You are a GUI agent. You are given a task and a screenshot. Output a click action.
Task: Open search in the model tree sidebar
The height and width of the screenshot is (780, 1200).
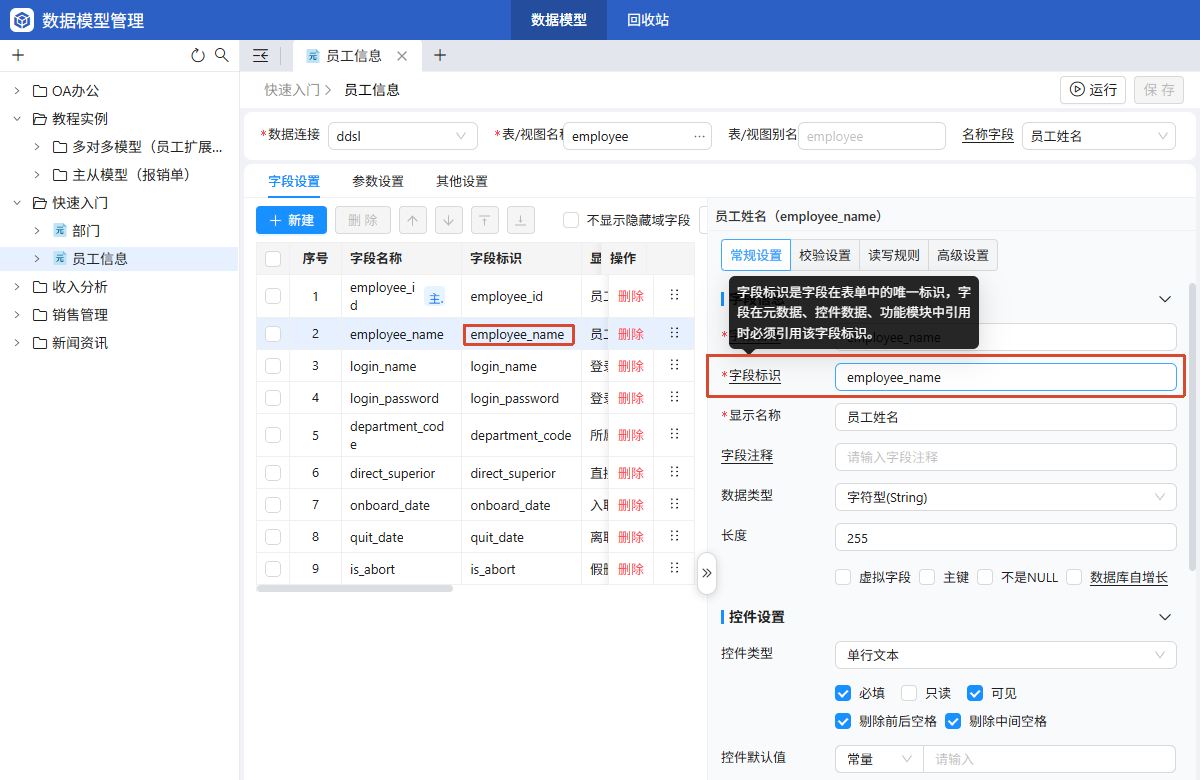coord(222,55)
